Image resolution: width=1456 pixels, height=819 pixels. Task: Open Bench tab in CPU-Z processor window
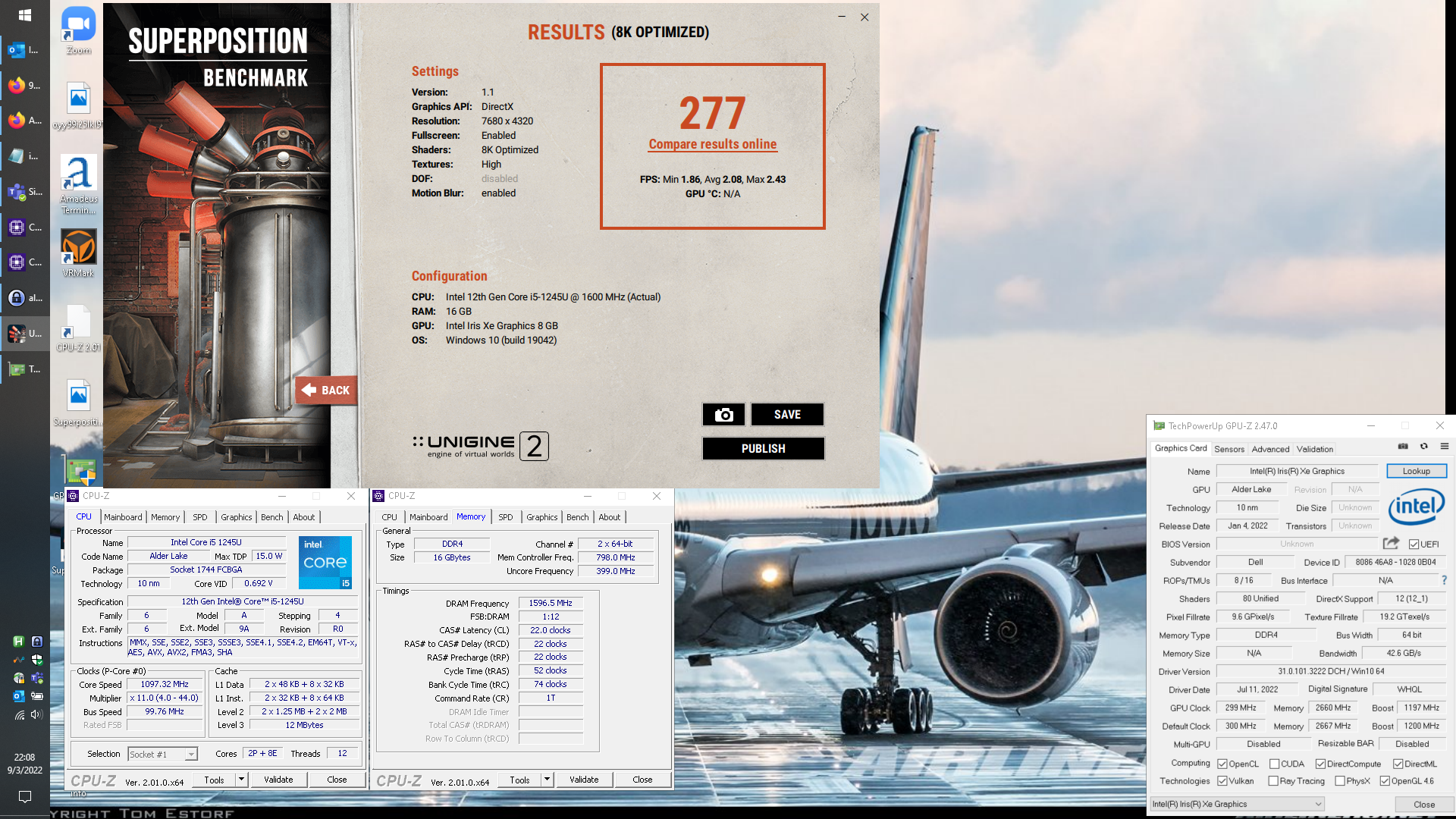[271, 517]
